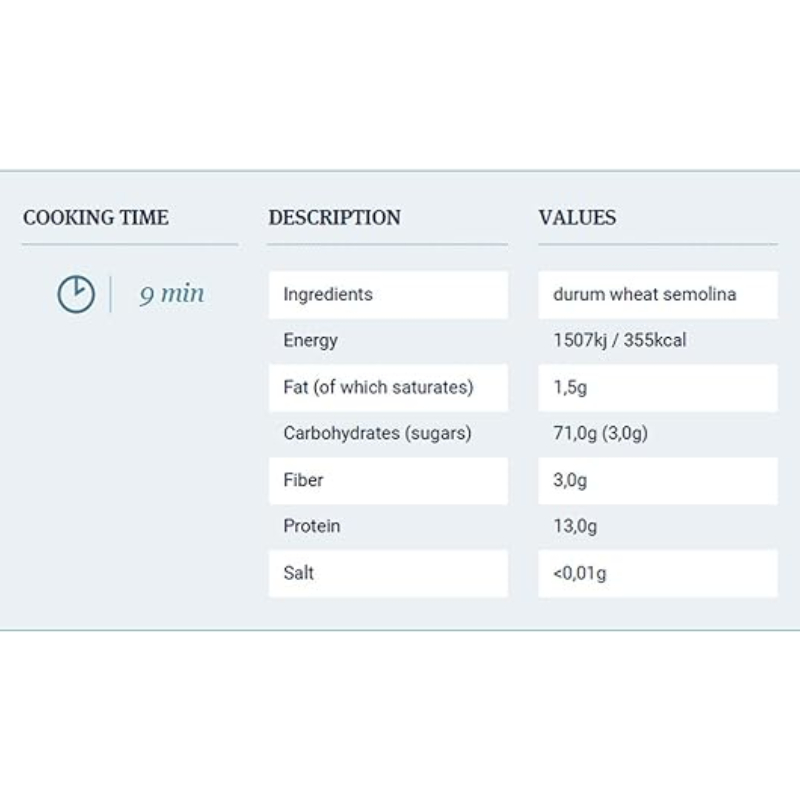This screenshot has height=800, width=800.
Task: Click the 9 min cooking time text
Action: coord(171,294)
